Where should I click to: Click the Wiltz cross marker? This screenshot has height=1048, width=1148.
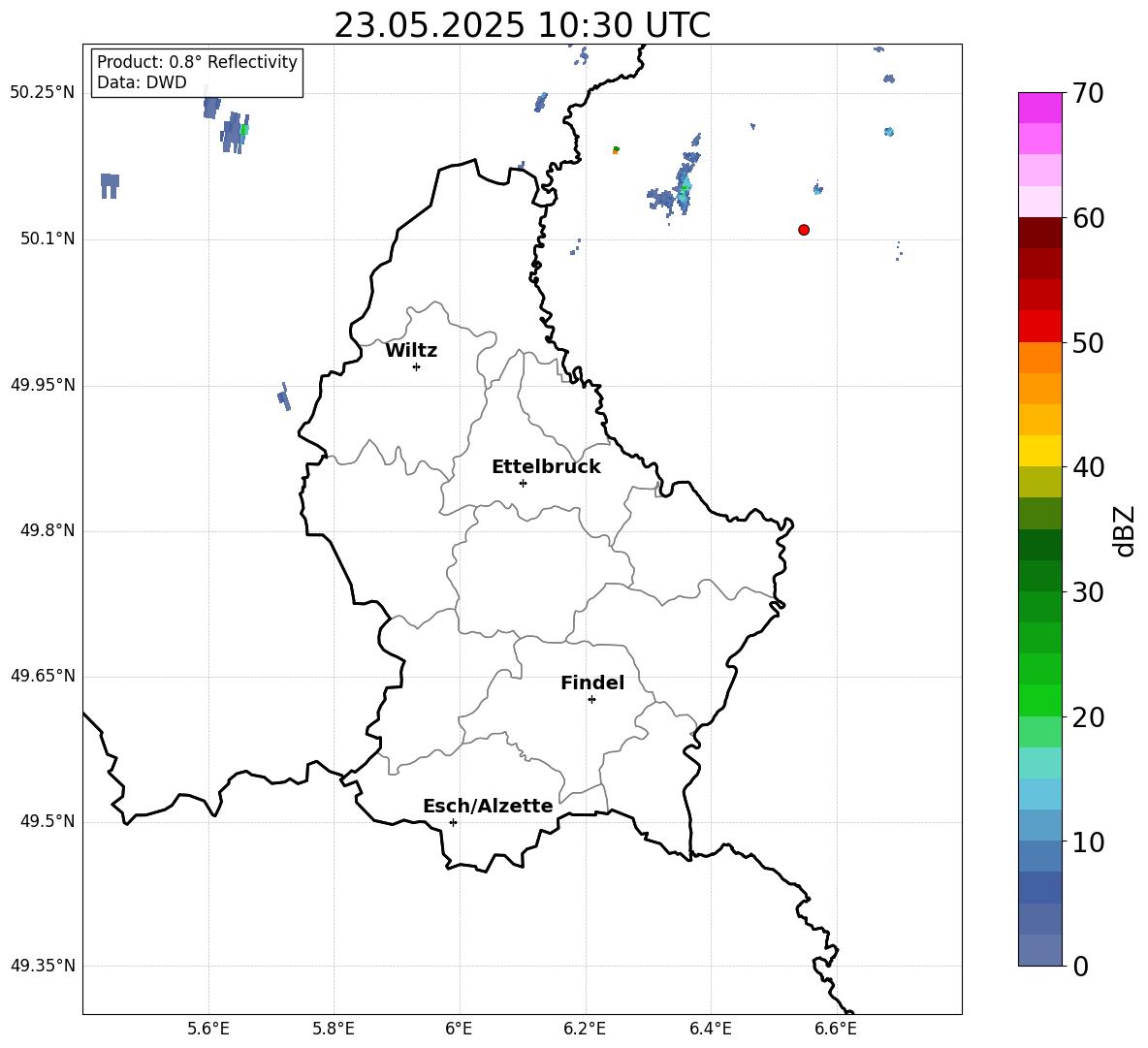coord(417,366)
